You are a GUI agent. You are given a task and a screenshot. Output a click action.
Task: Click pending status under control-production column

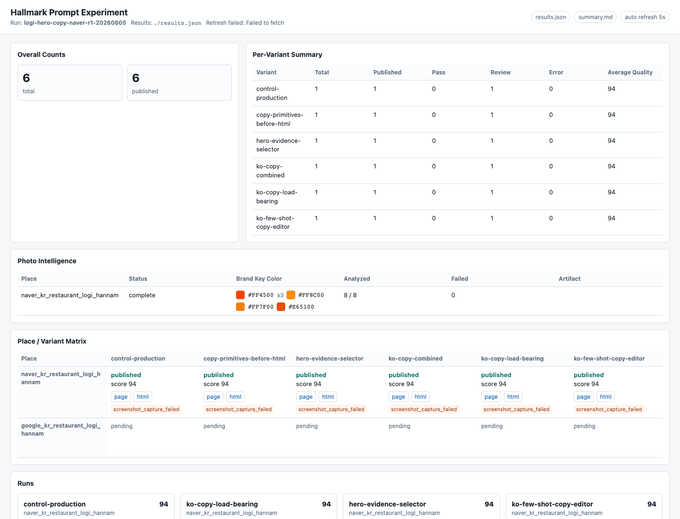coord(121,426)
